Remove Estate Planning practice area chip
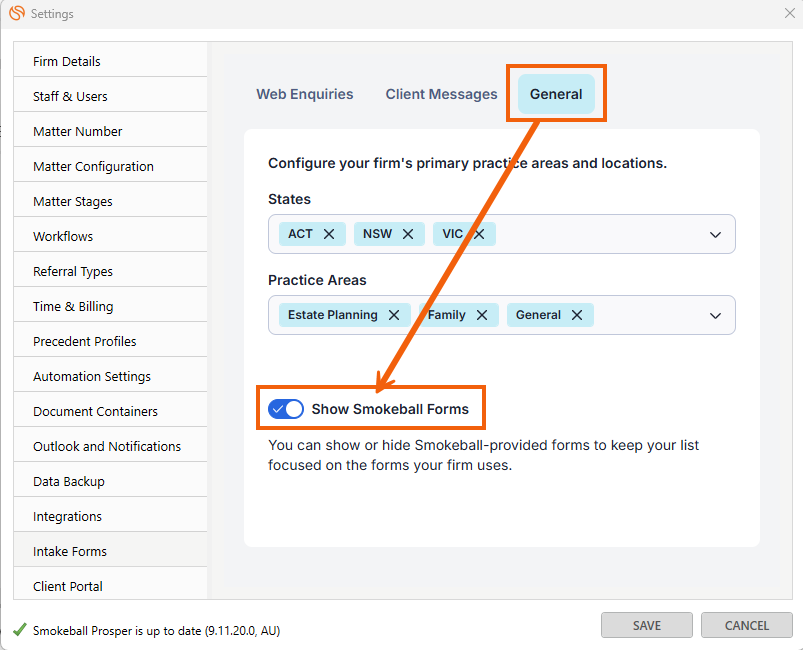 pos(394,315)
